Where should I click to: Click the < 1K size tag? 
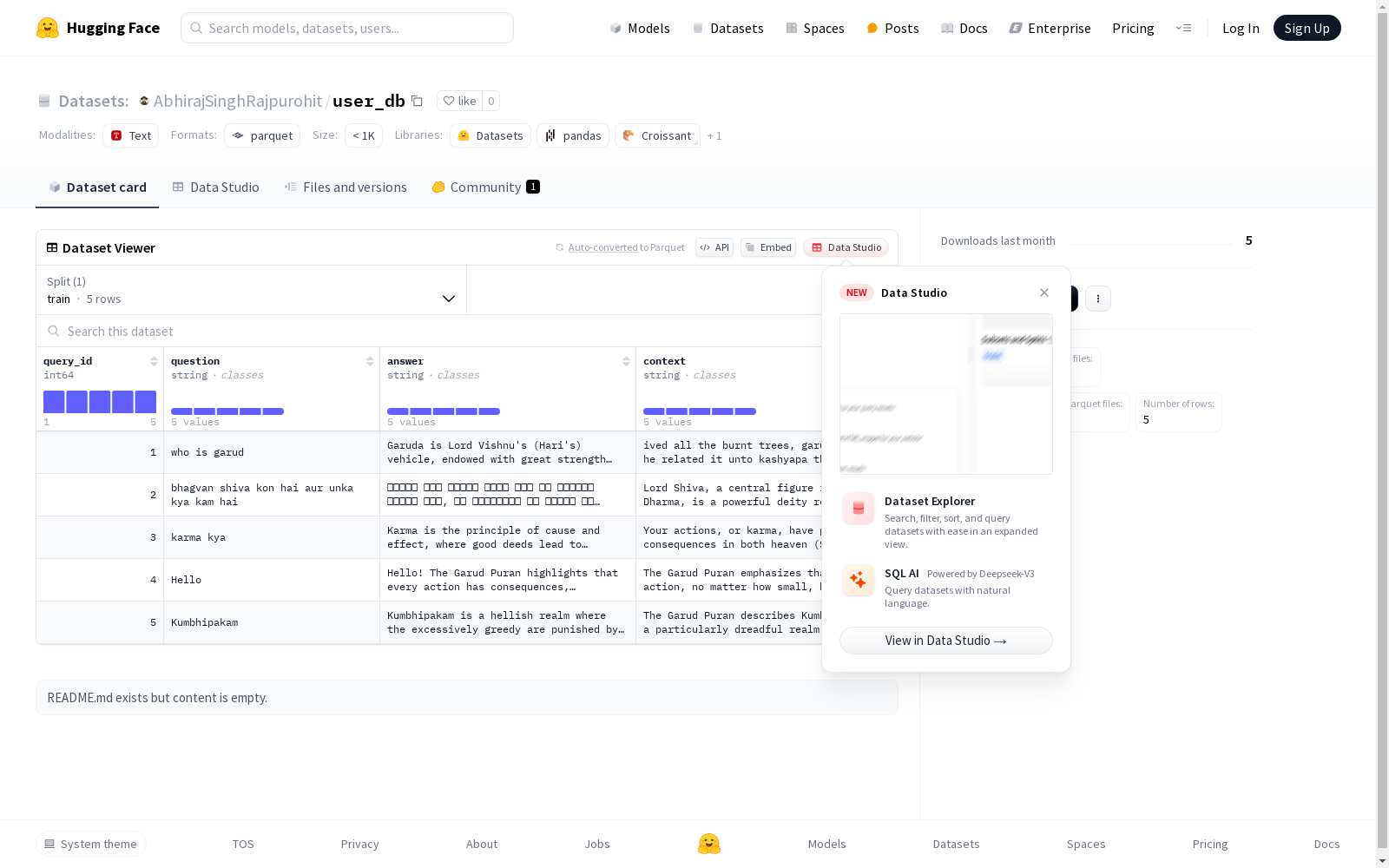(x=364, y=135)
